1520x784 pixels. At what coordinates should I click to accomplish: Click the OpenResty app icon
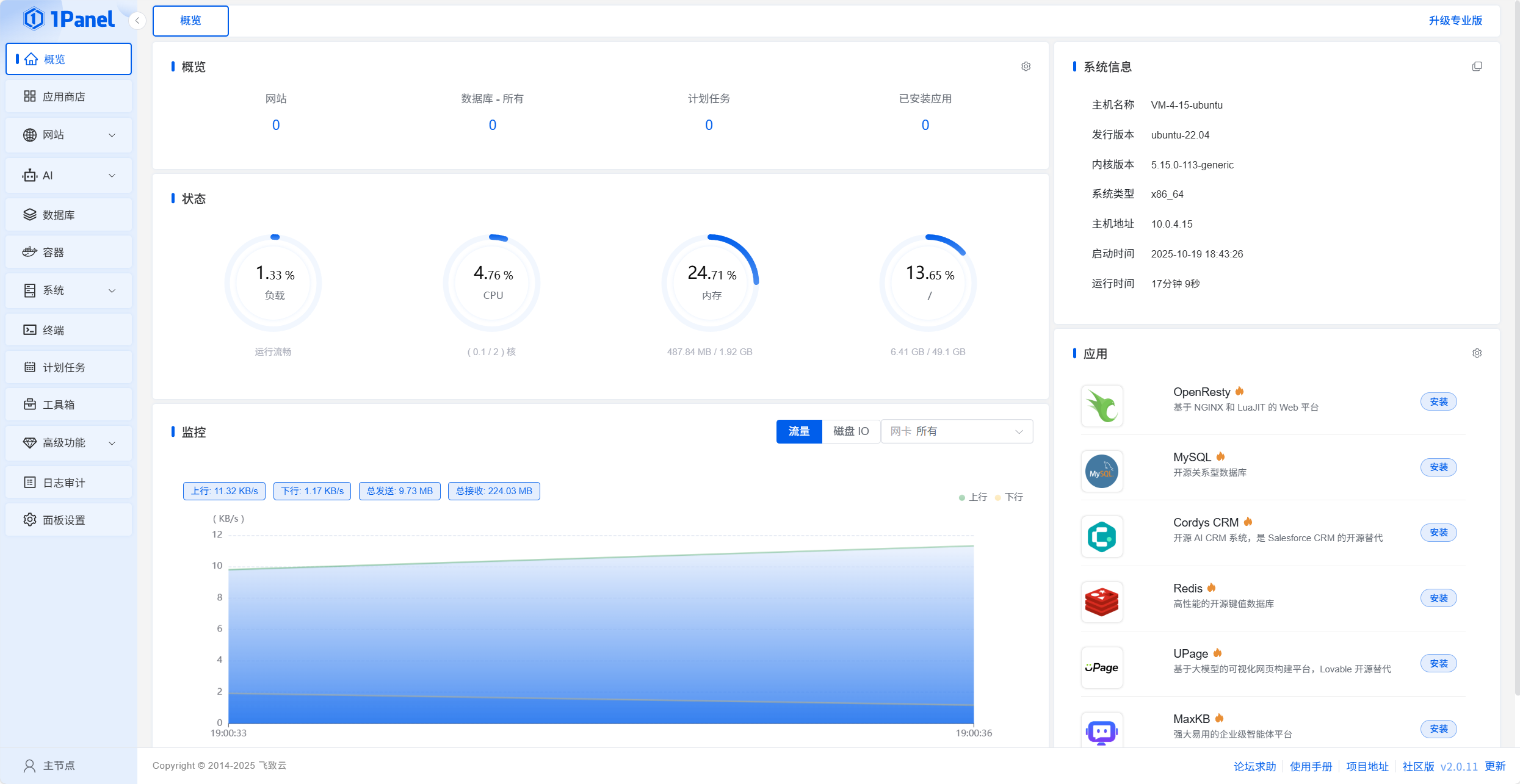[x=1102, y=406]
